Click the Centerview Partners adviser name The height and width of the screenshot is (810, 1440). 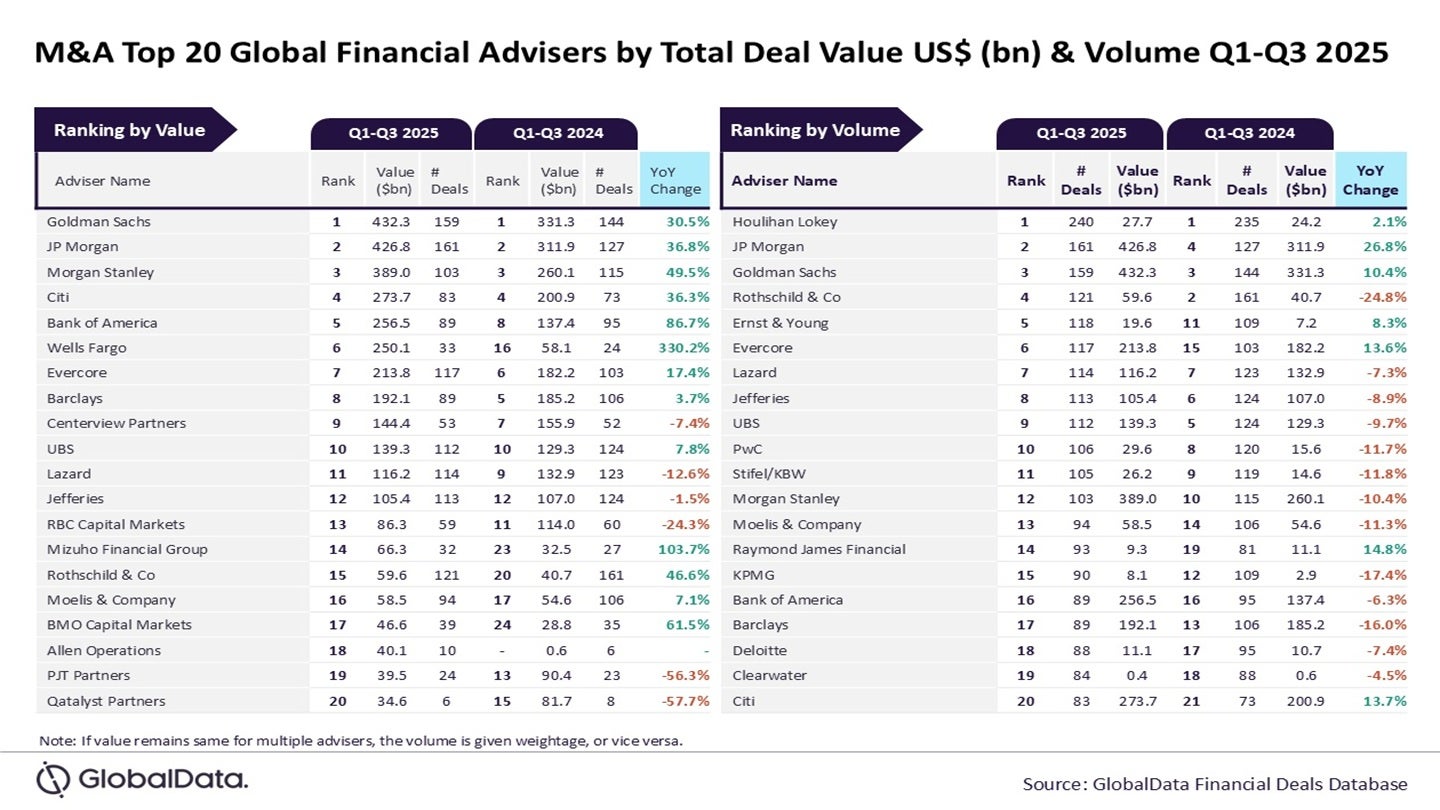pyautogui.click(x=116, y=423)
